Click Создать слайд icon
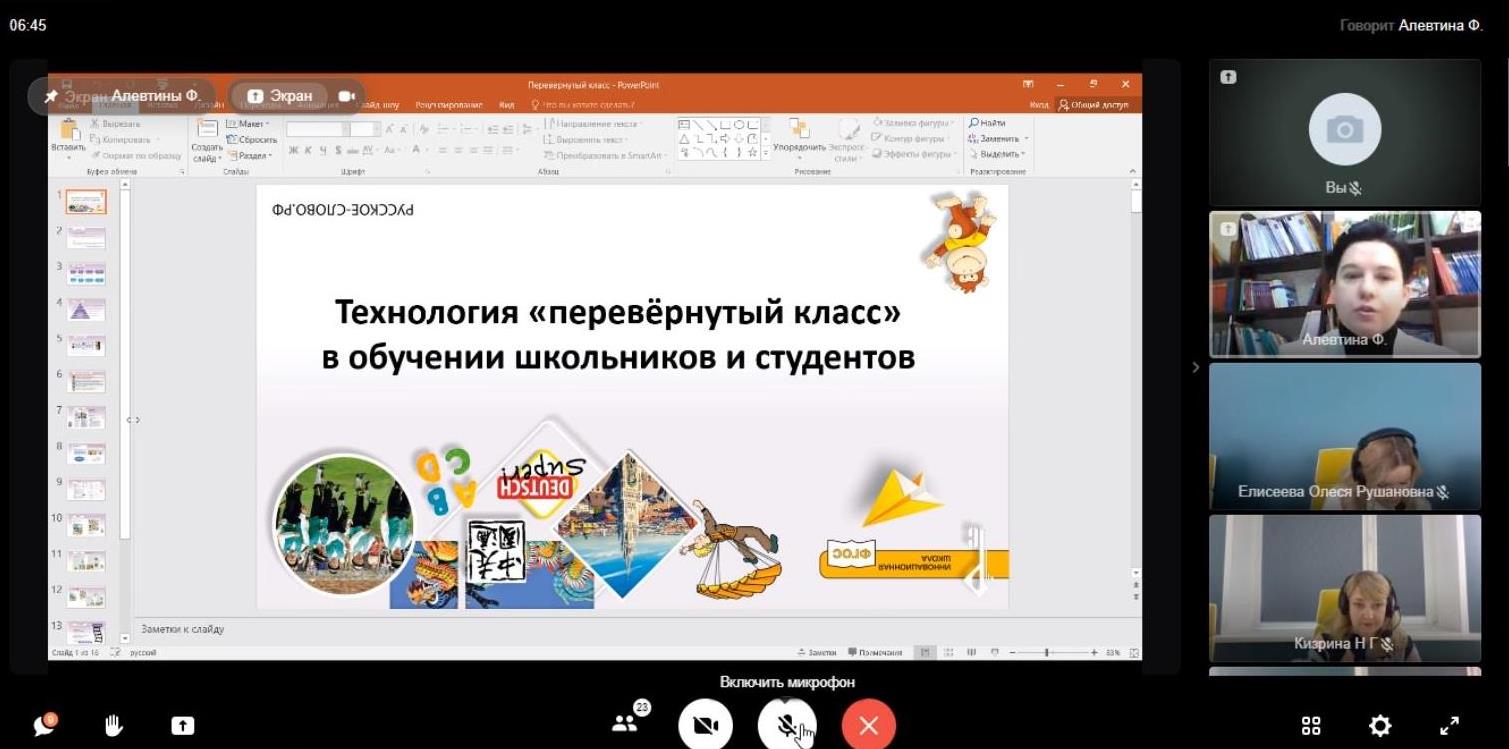The image size is (1509, 749). tap(207, 129)
